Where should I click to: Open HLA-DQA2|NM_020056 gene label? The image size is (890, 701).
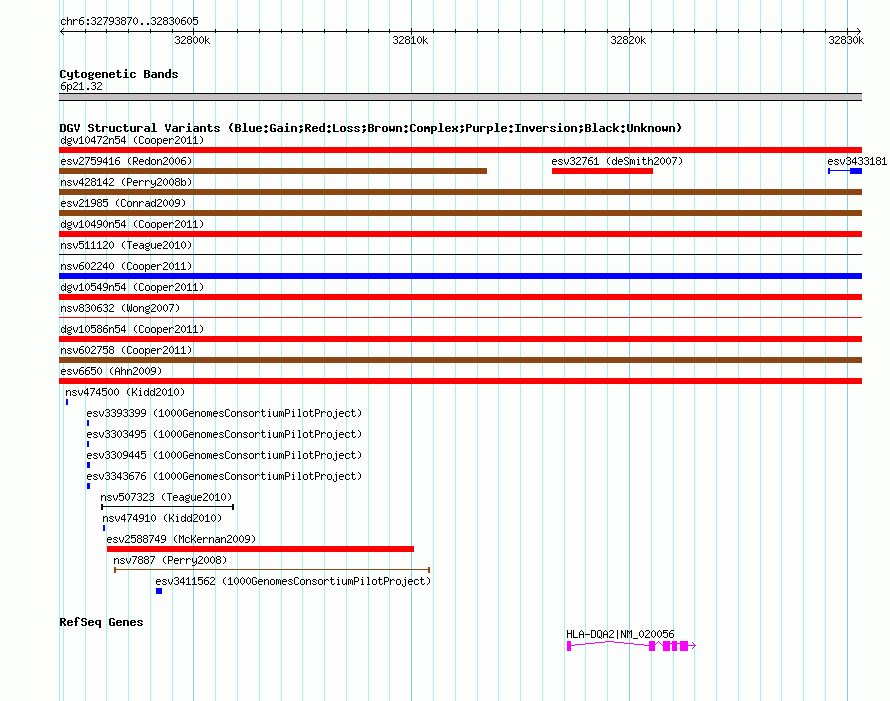tap(620, 634)
